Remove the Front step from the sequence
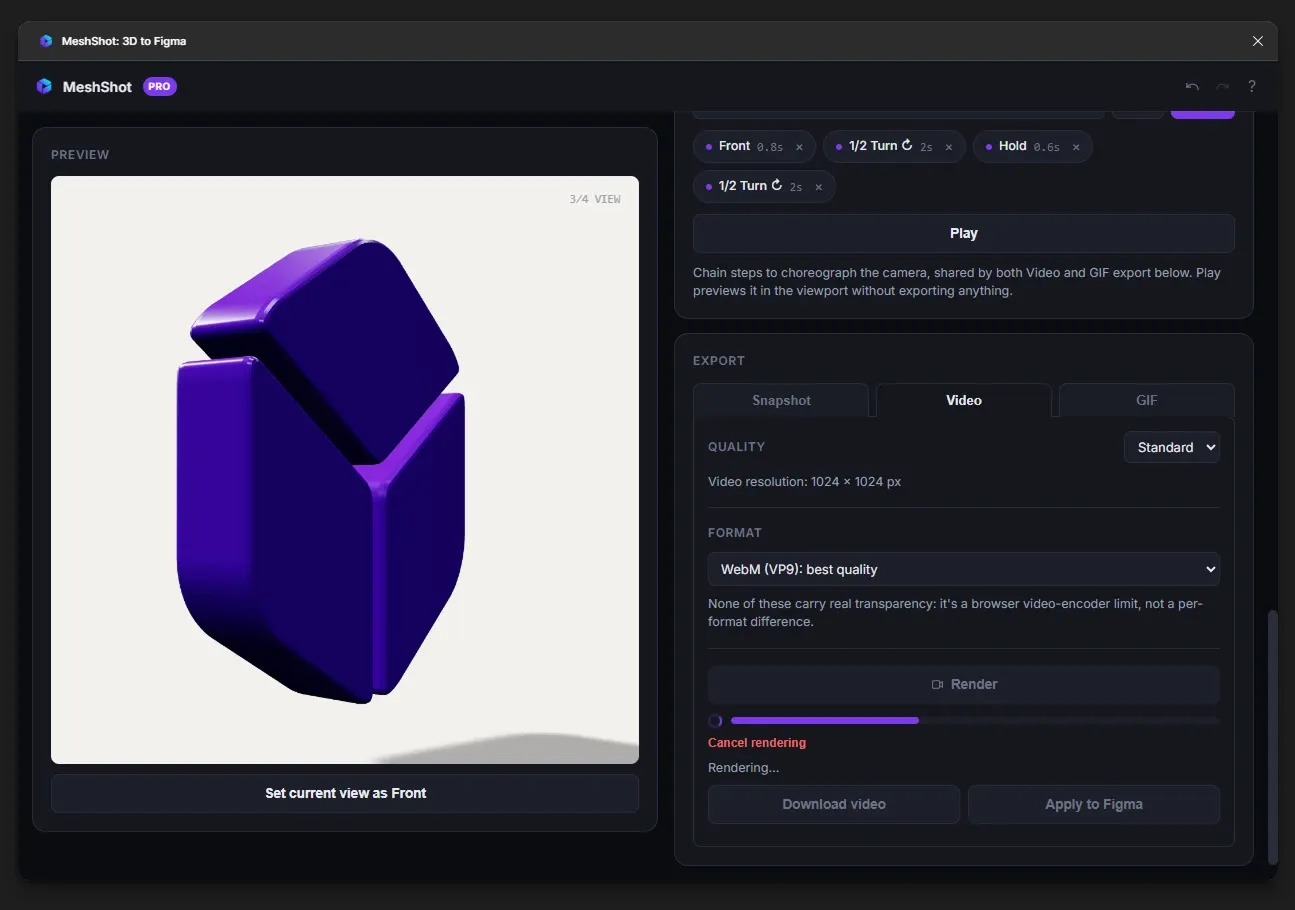Viewport: 1295px width, 910px height. click(x=799, y=147)
